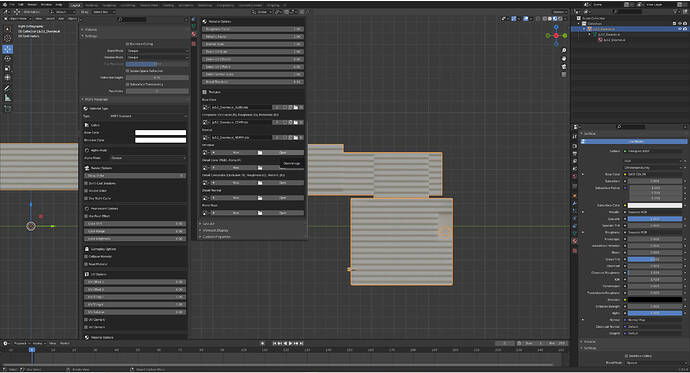Switch perspective/orthographic with grid icon

pyautogui.click(x=564, y=75)
